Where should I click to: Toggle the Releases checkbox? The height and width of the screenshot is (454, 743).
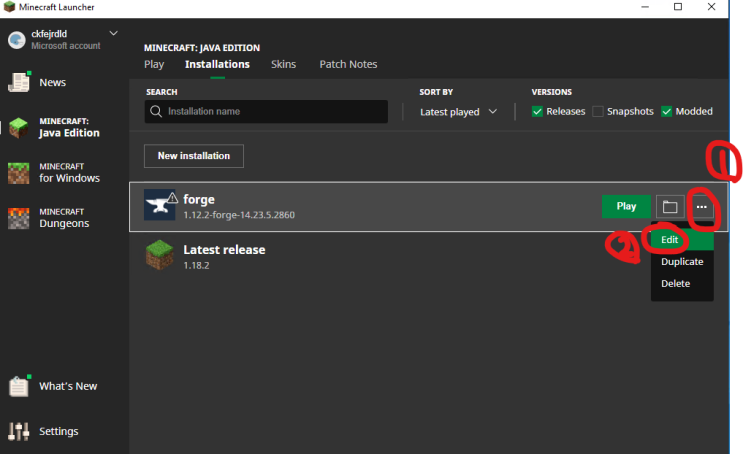(537, 111)
